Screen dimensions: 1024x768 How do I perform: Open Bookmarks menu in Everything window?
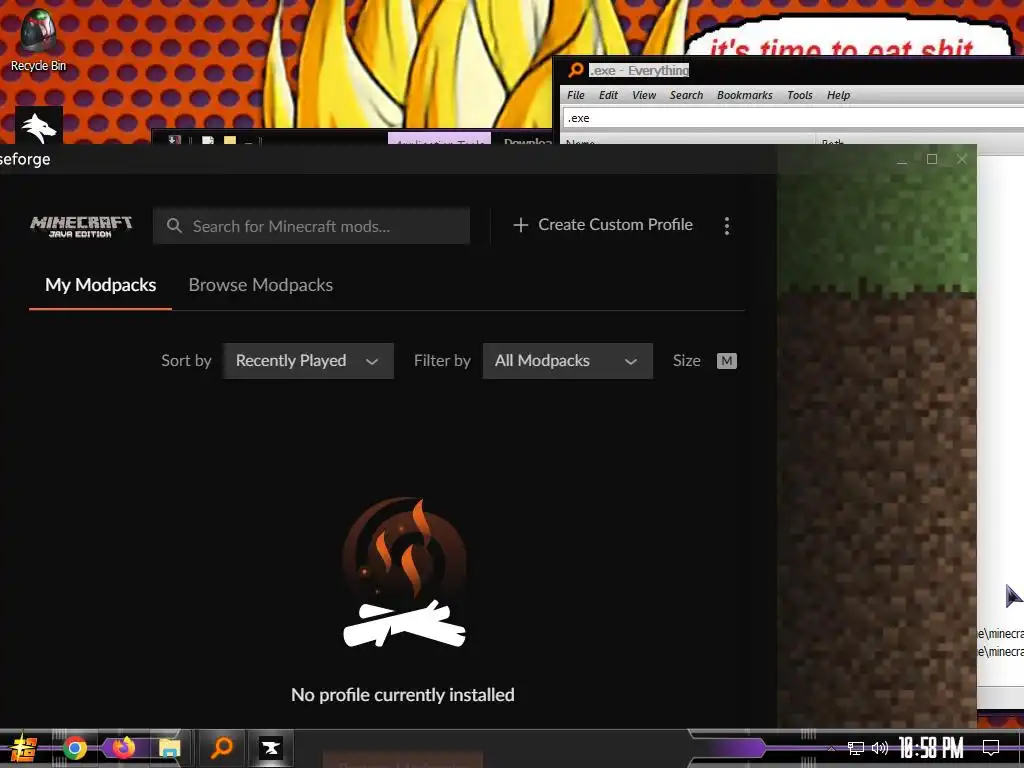744,95
